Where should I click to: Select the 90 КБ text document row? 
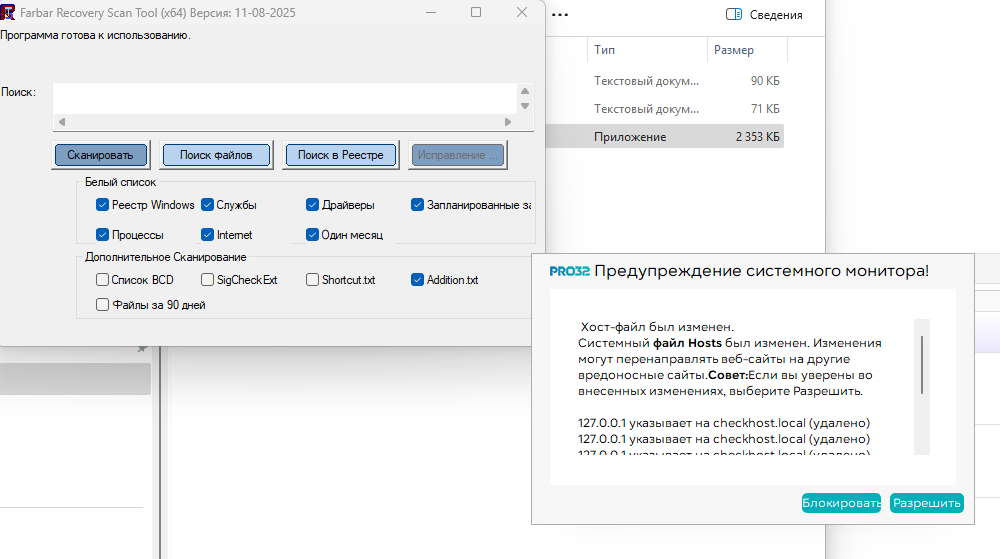(x=665, y=81)
